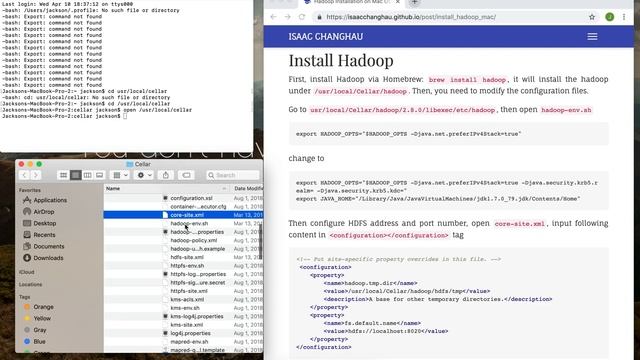The image size is (640, 360).
Task: Select the Hadoop Installation browser tab
Action: tap(351, 2)
